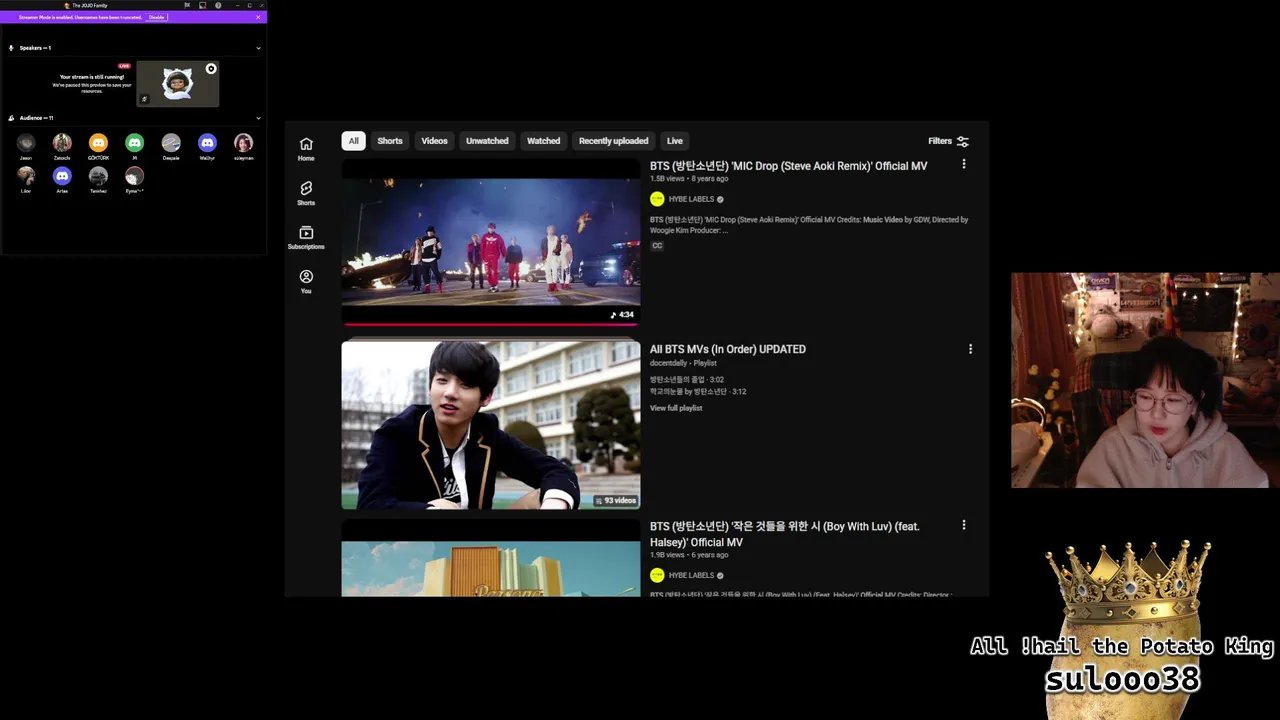Play the MIC Drop video thumbnail

pos(491,241)
